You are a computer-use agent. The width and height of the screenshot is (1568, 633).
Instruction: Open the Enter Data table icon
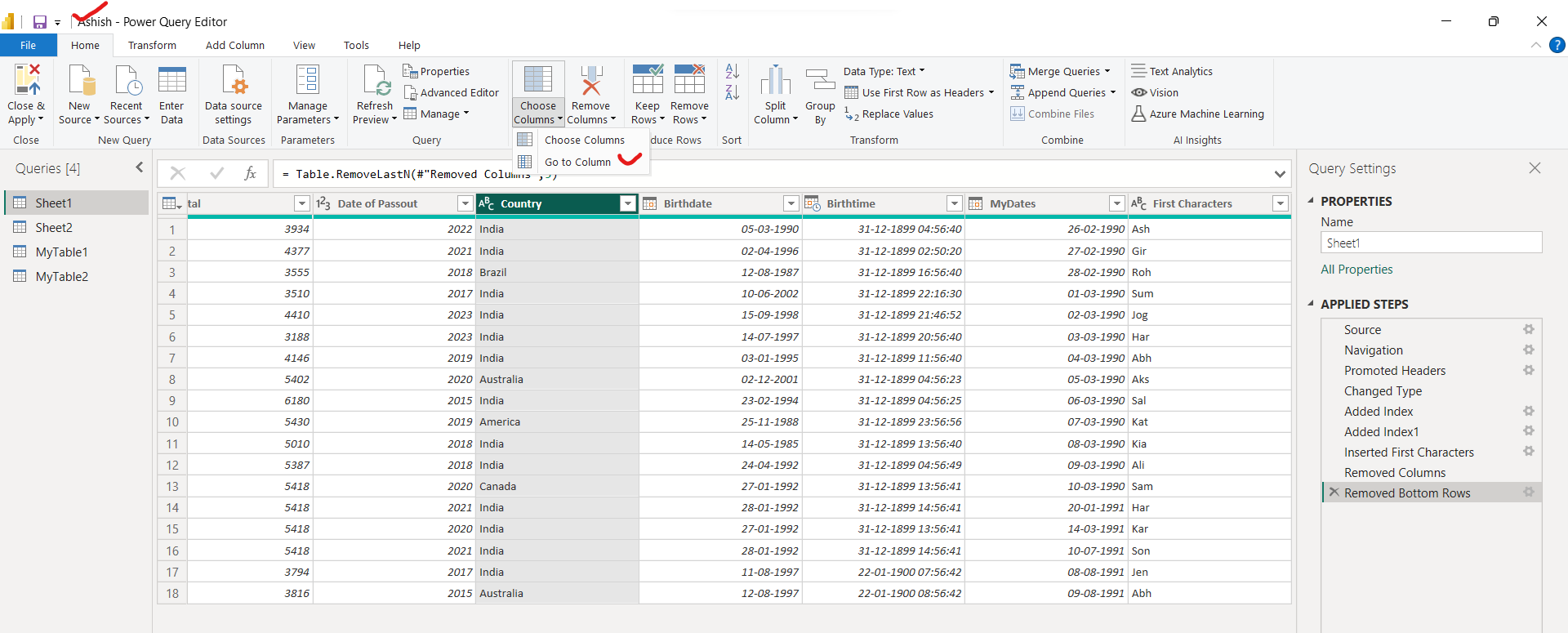coord(171,80)
